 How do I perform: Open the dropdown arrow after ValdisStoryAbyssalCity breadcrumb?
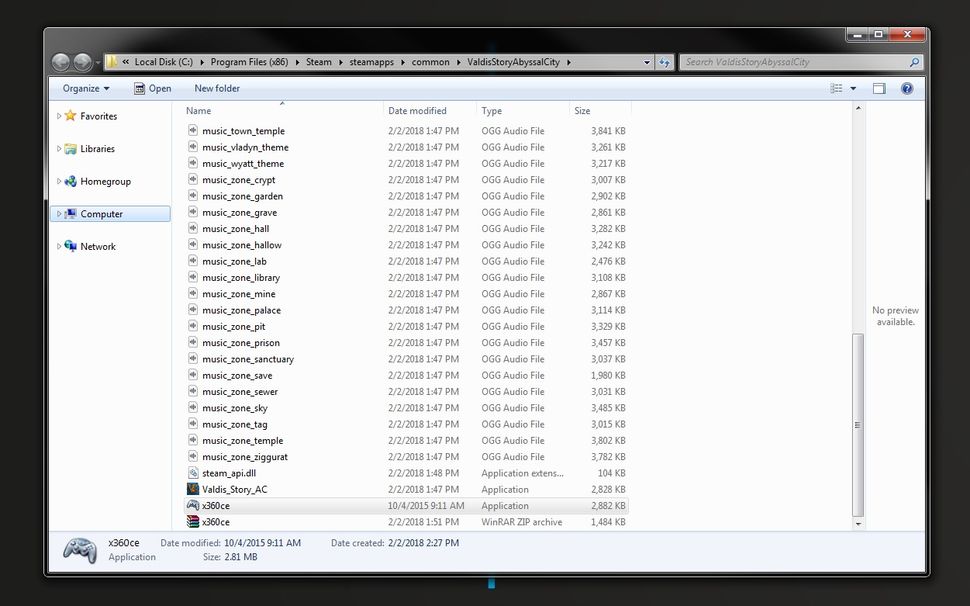569,62
